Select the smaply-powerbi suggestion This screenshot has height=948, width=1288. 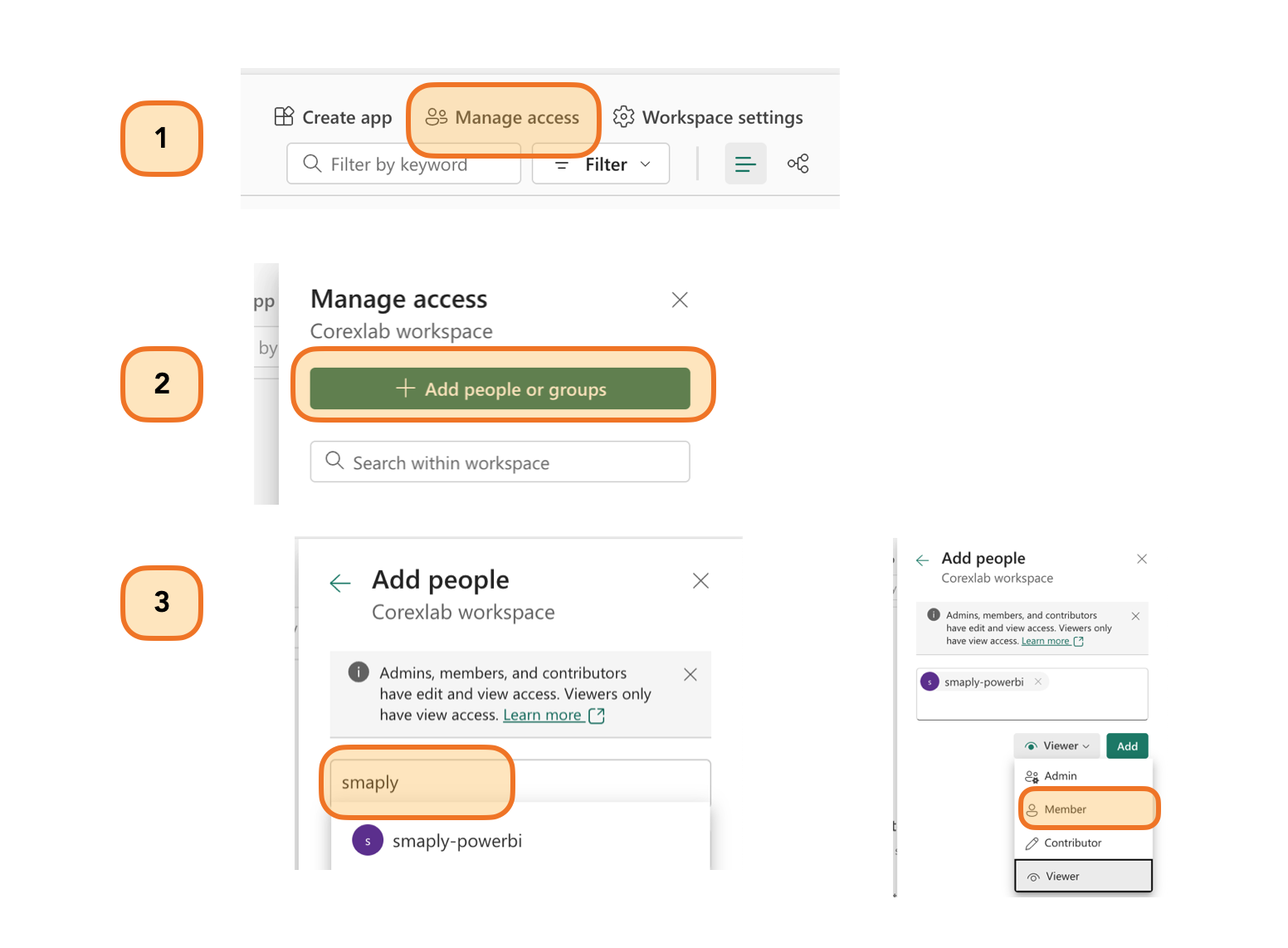(x=520, y=840)
